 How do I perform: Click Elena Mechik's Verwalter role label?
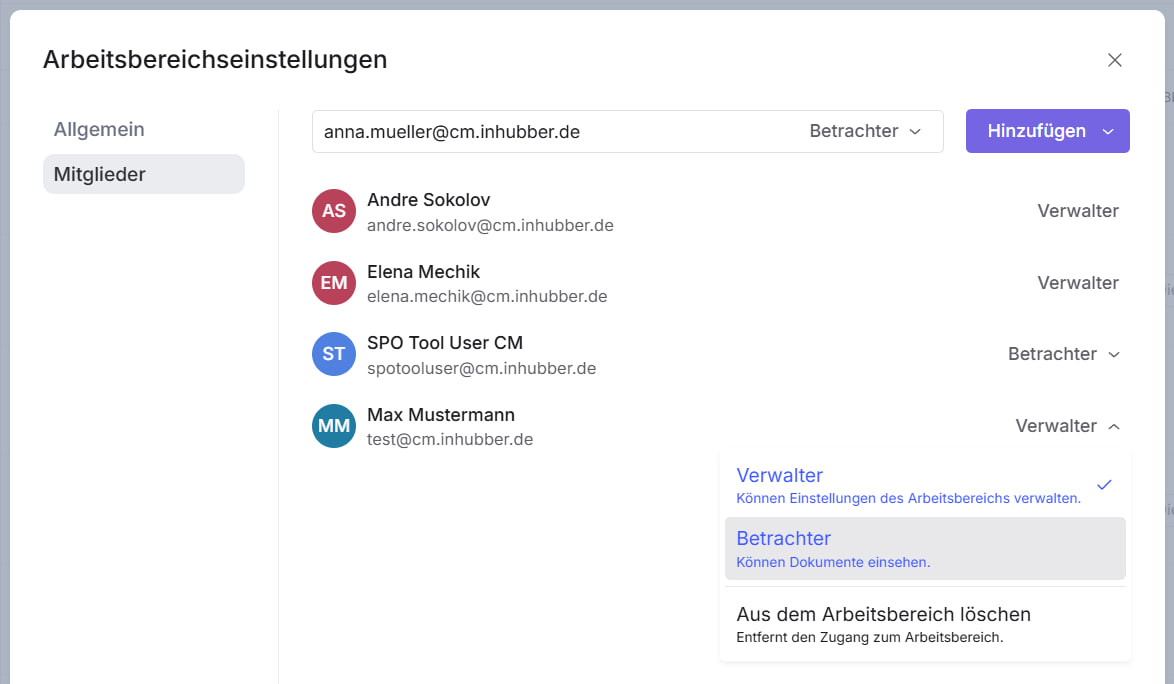(x=1077, y=283)
